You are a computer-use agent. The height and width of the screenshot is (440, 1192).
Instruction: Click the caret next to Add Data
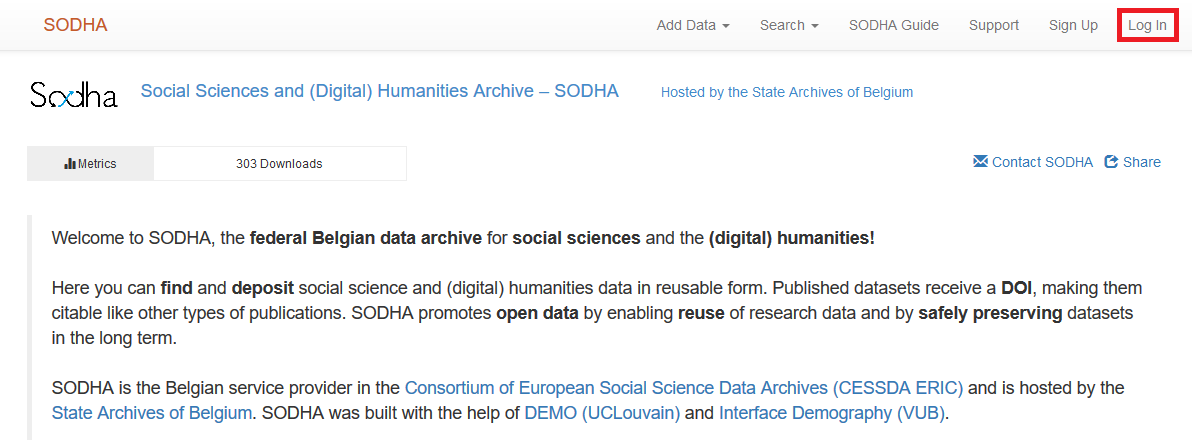pyautogui.click(x=726, y=26)
